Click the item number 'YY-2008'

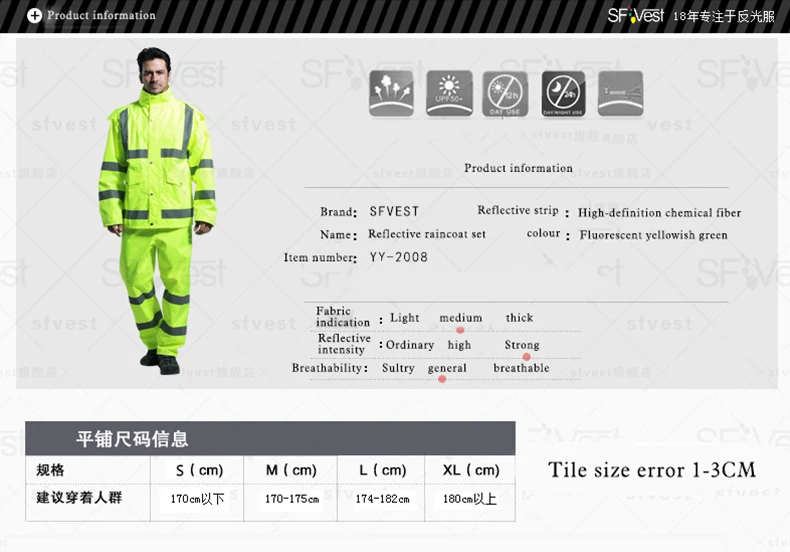[x=399, y=257]
